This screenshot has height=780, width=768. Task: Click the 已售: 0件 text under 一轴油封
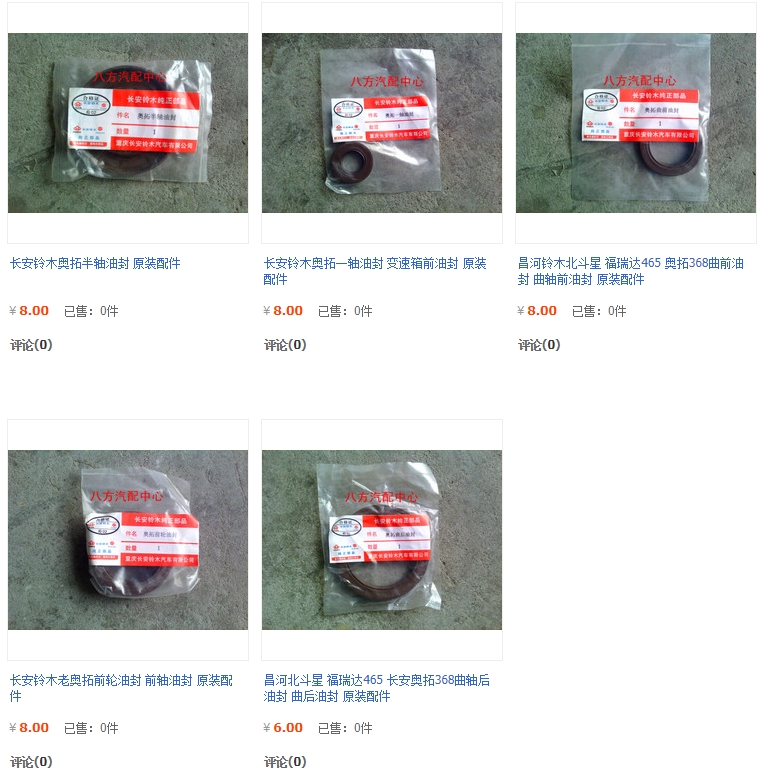point(345,311)
